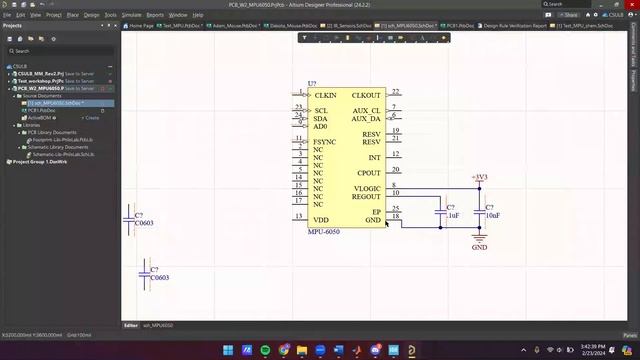Click the Share button
Viewport: 640px width, 360px height.
click(x=569, y=15)
